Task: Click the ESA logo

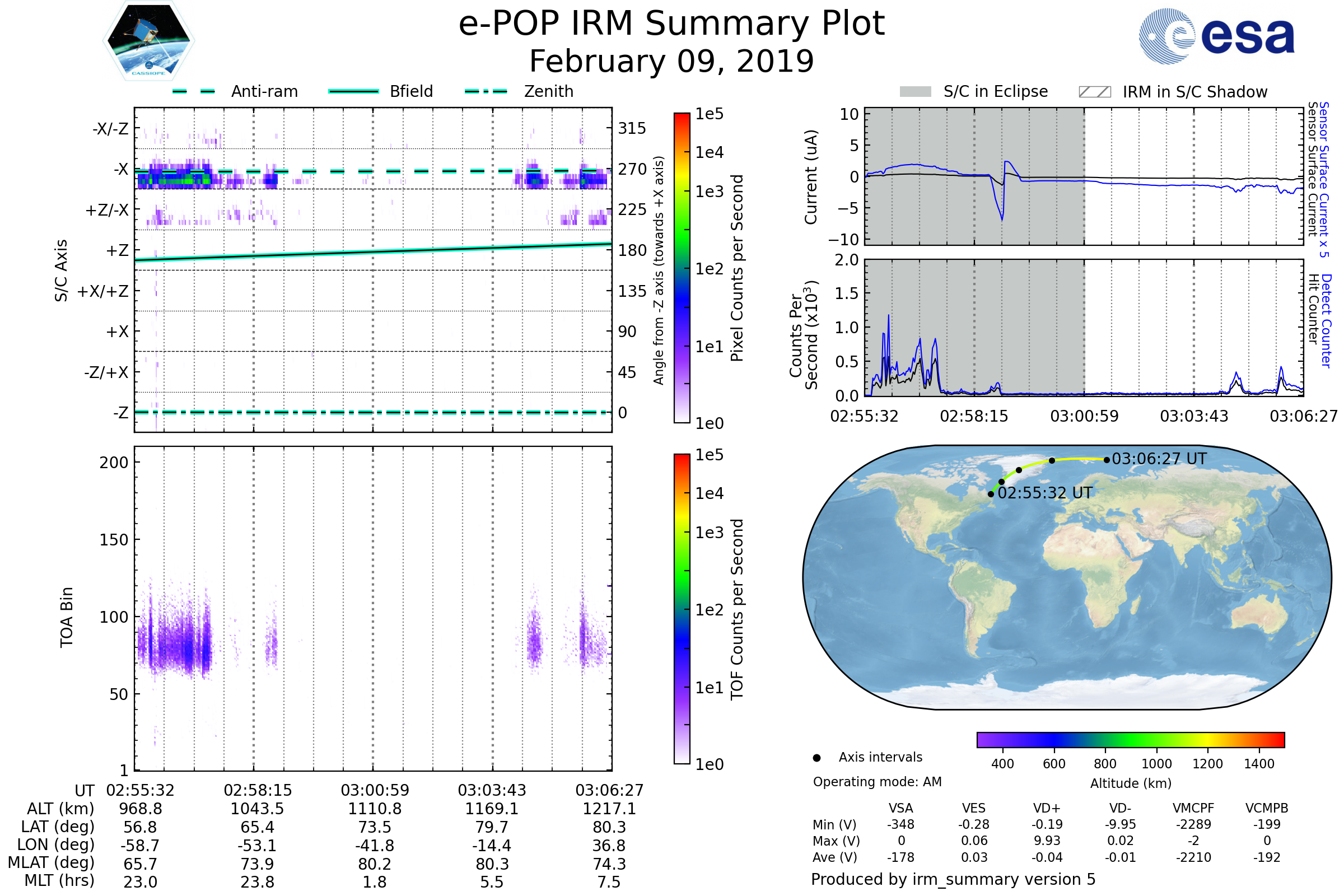Action: [x=1216, y=36]
